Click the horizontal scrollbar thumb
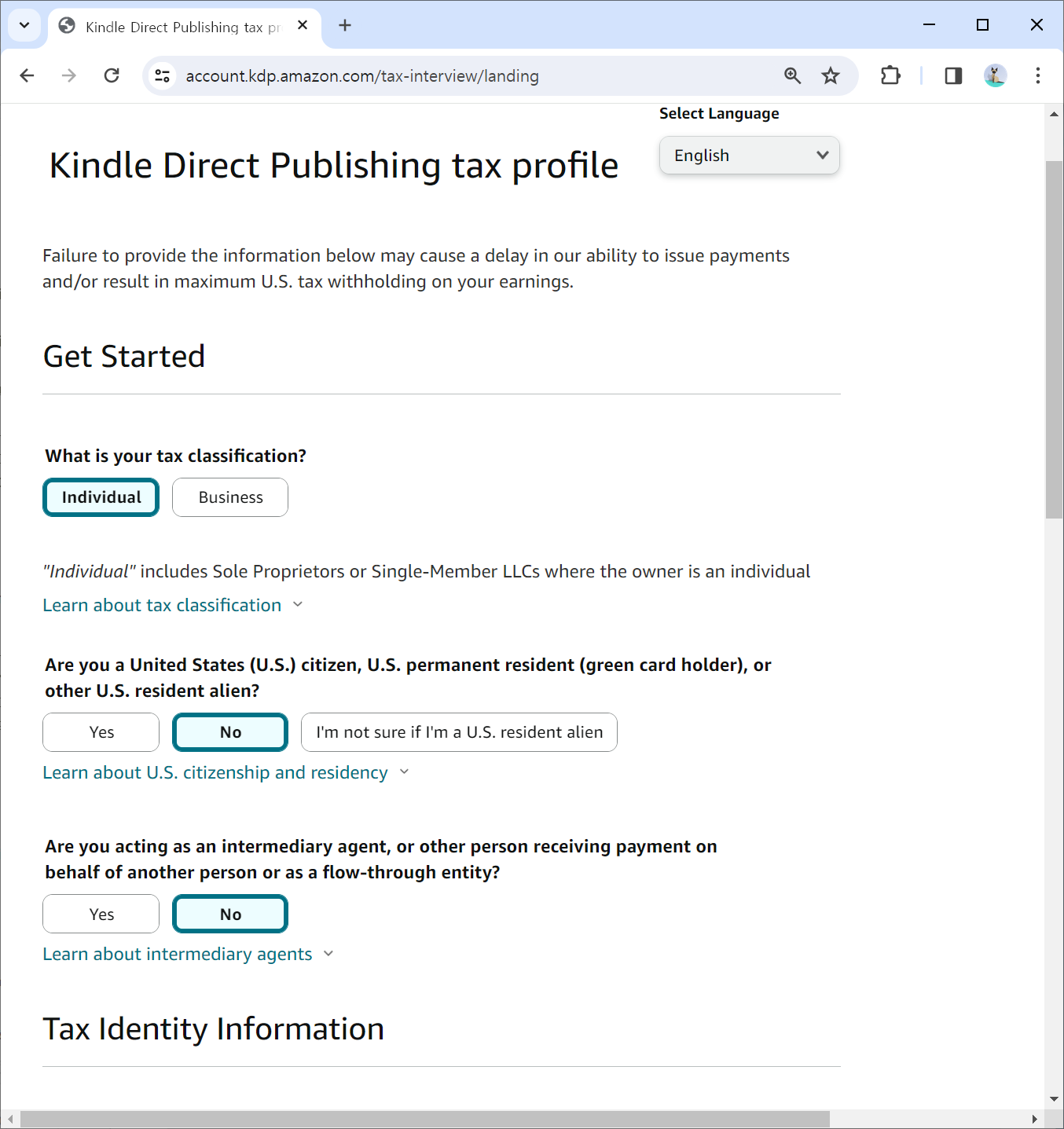This screenshot has height=1129, width=1064. [424, 1119]
